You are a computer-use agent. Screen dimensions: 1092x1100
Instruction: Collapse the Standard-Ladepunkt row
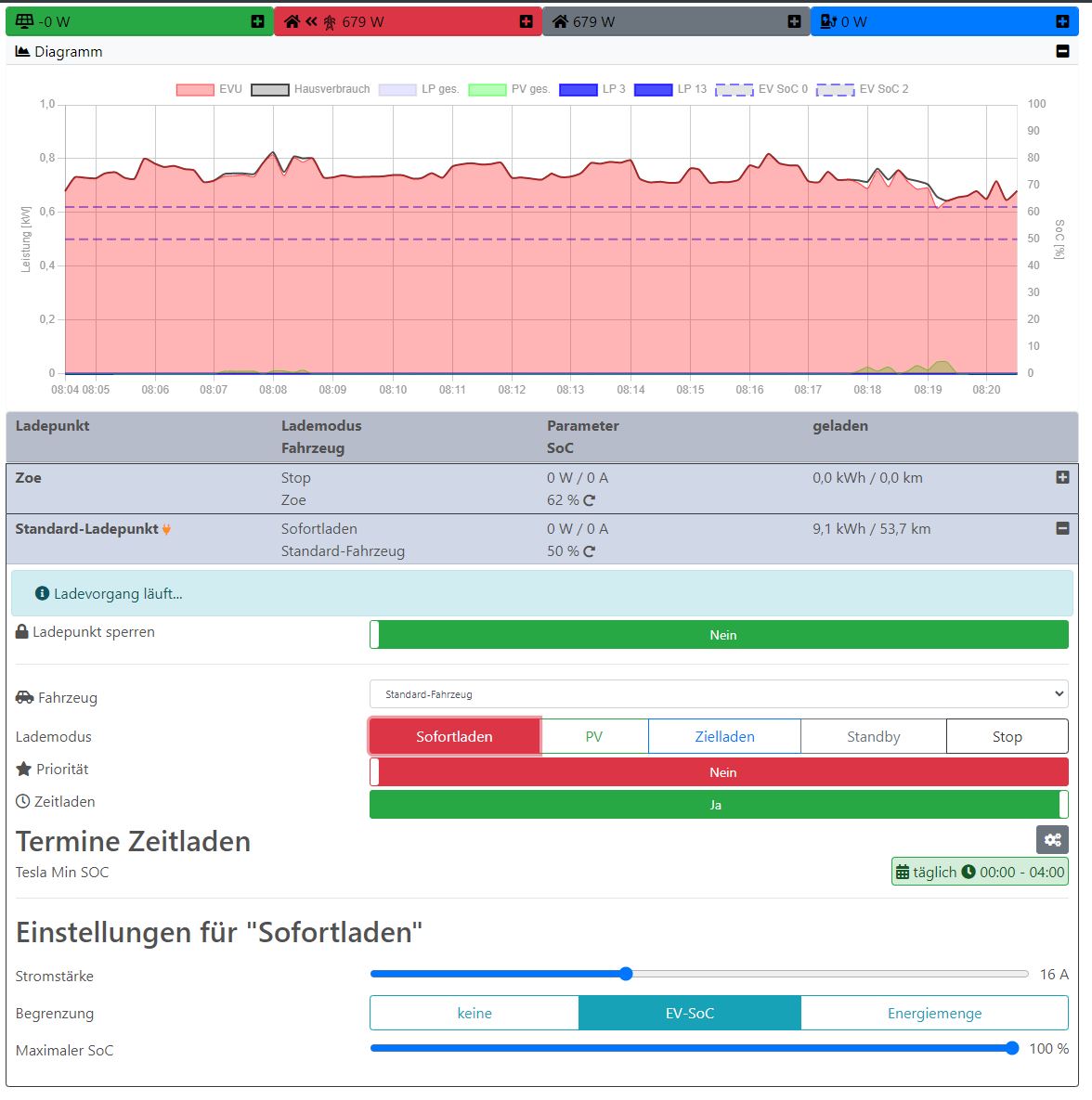pyautogui.click(x=1062, y=528)
